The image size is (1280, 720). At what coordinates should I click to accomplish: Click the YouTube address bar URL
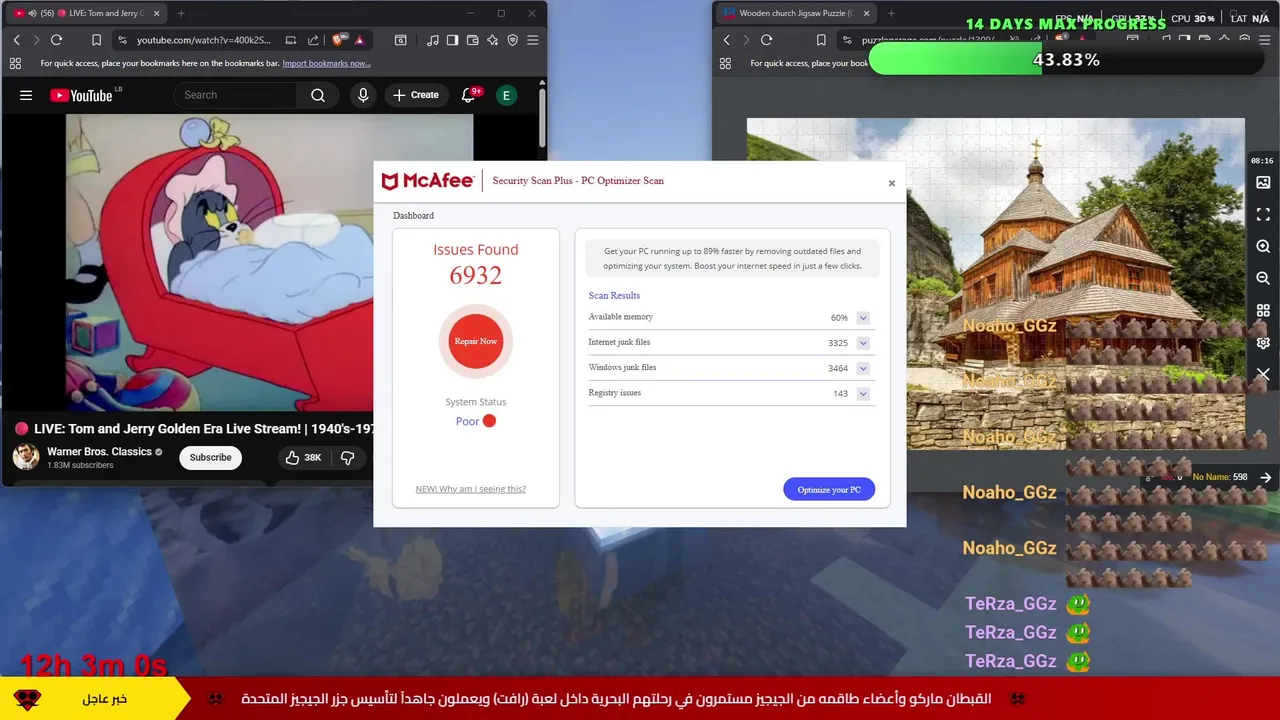pos(203,40)
